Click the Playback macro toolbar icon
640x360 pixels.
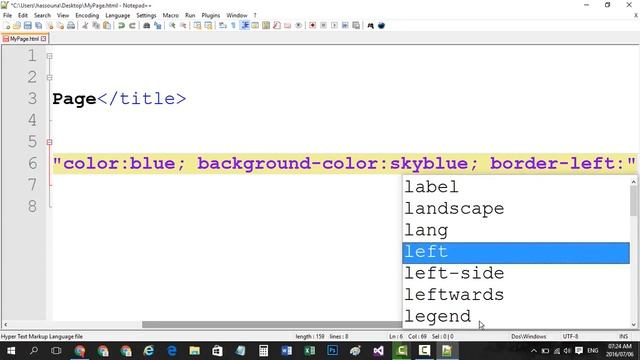point(334,26)
